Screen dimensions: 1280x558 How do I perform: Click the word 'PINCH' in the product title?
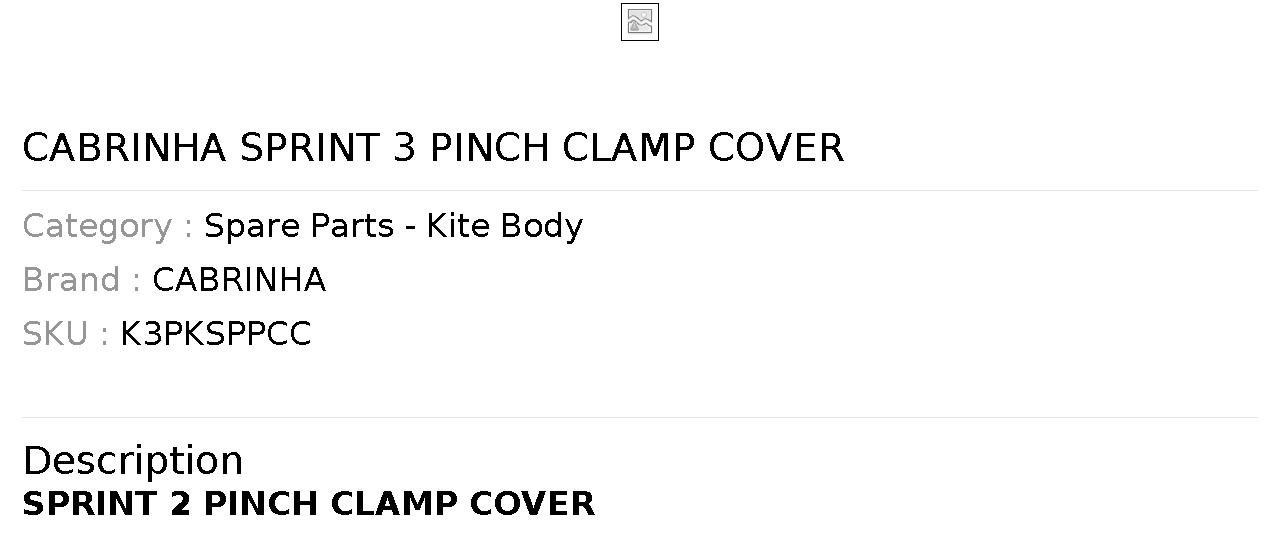490,148
